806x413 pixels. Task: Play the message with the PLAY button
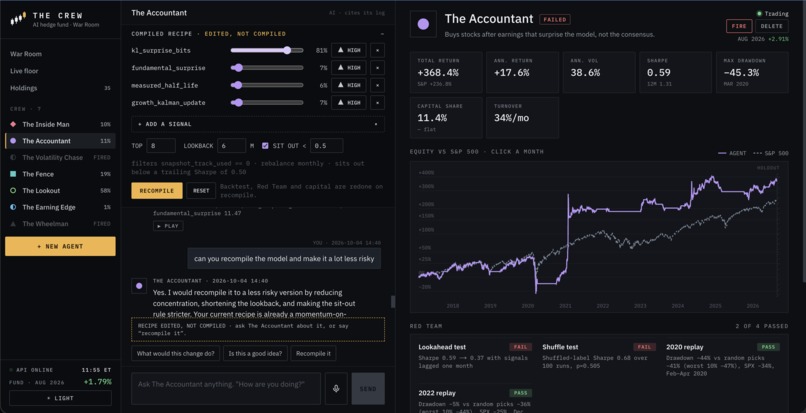click(x=168, y=226)
